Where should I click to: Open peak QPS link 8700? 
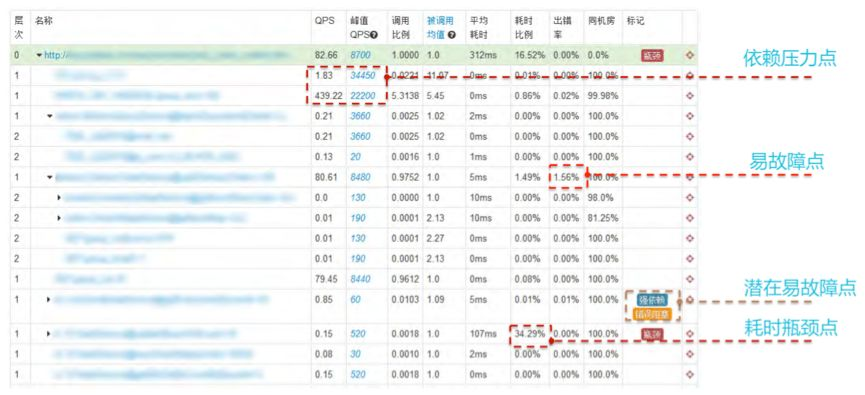pyautogui.click(x=360, y=55)
